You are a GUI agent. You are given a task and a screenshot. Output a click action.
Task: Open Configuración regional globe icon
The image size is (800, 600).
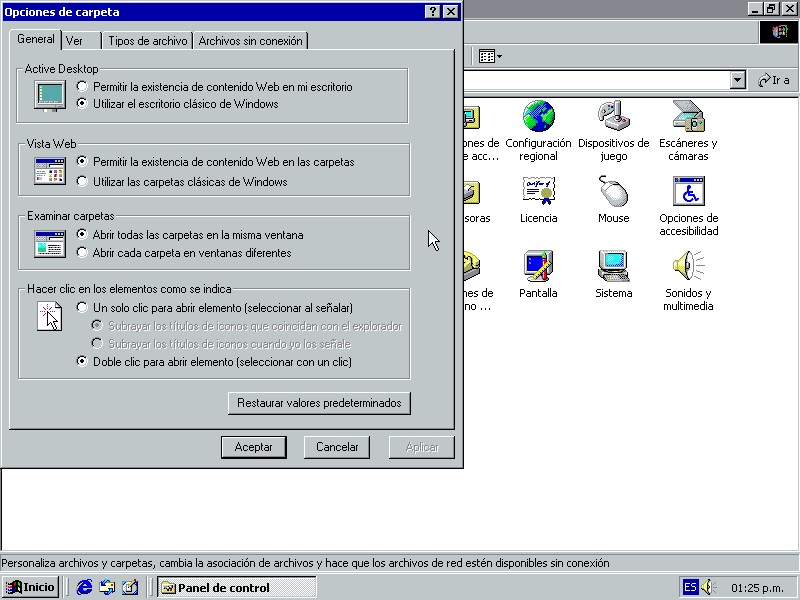538,116
